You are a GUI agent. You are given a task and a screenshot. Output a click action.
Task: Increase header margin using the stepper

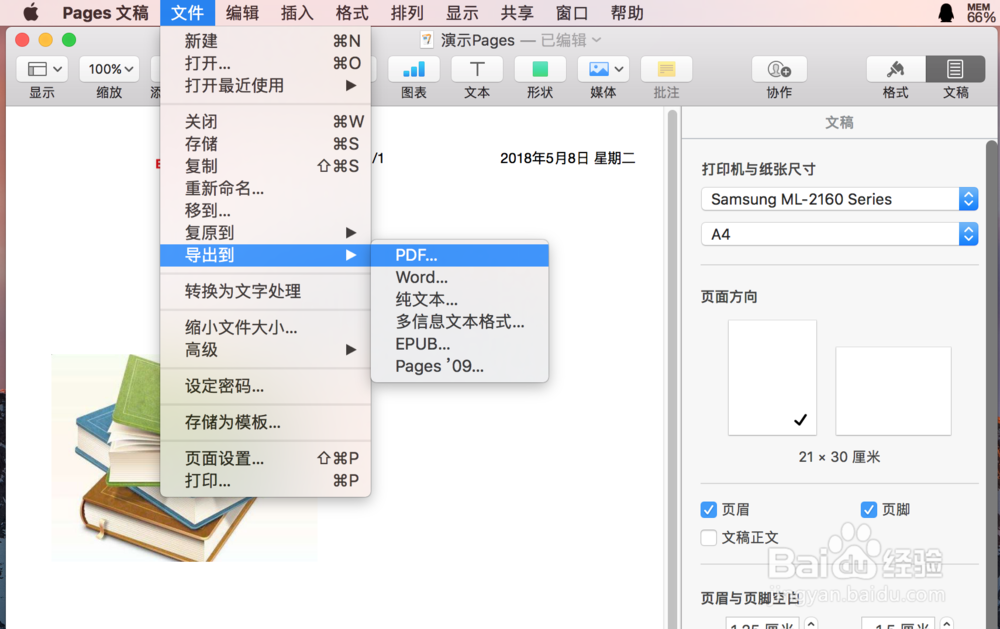tap(810, 622)
